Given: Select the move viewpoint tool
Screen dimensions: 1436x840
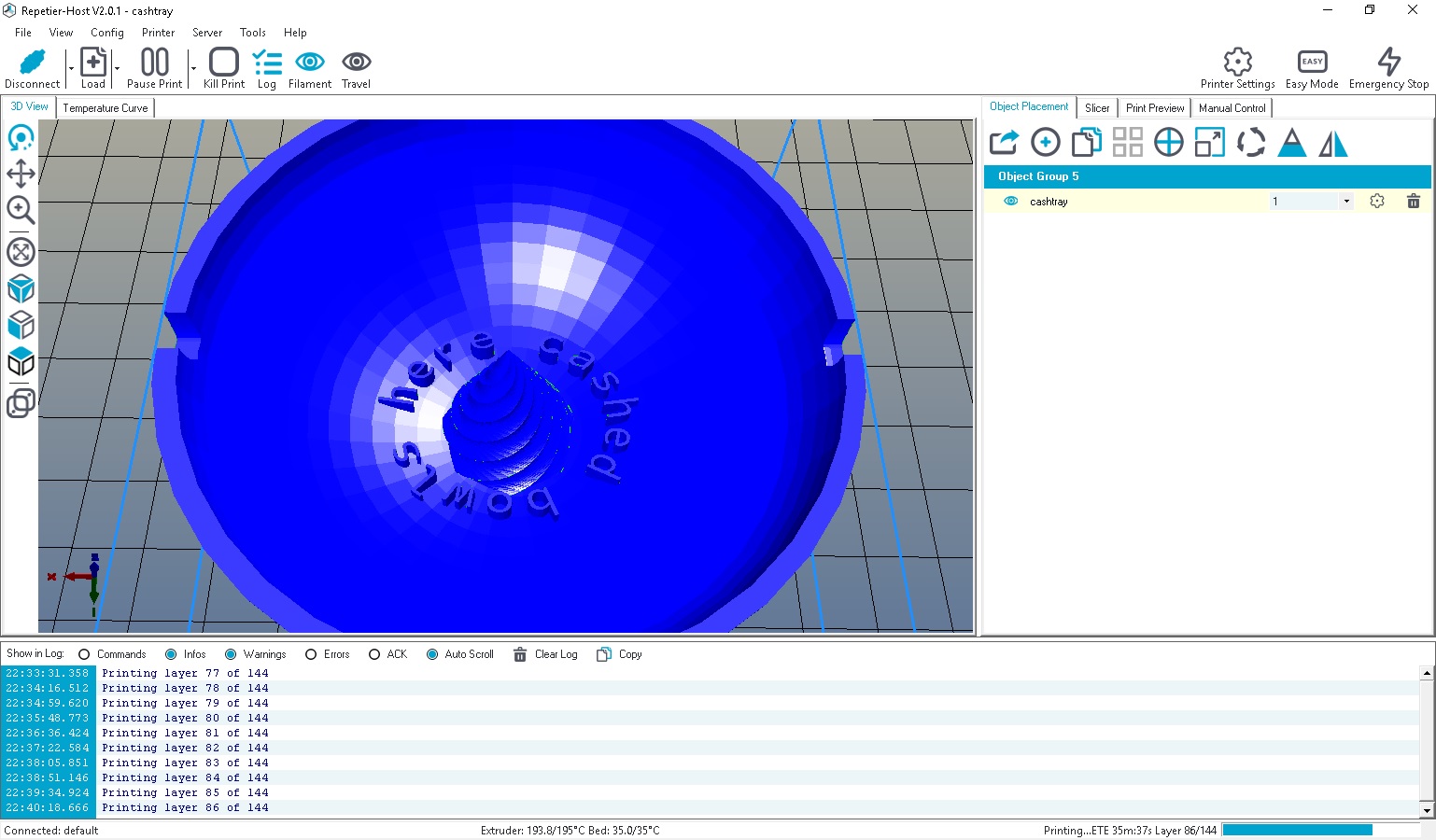Looking at the screenshot, I should point(21,174).
